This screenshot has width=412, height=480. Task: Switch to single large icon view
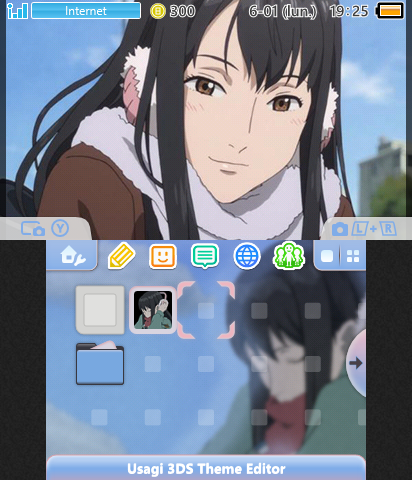(327, 256)
